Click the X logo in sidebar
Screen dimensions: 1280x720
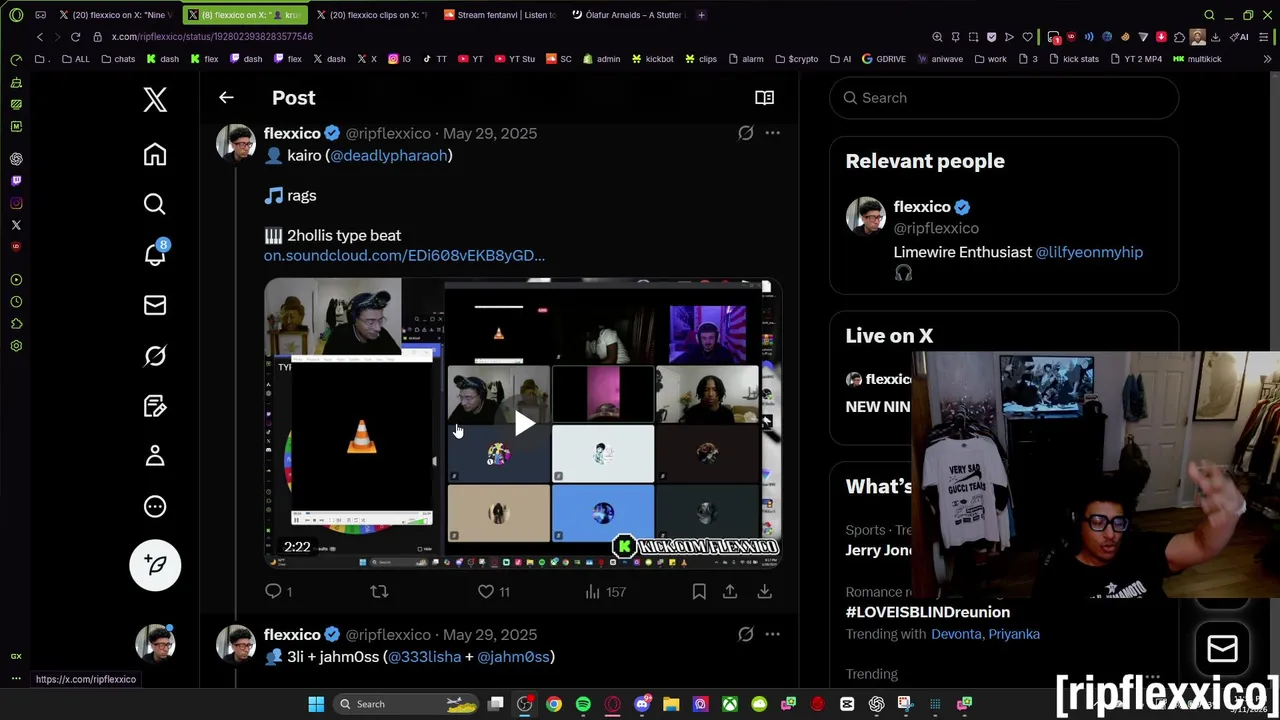pyautogui.click(x=155, y=99)
